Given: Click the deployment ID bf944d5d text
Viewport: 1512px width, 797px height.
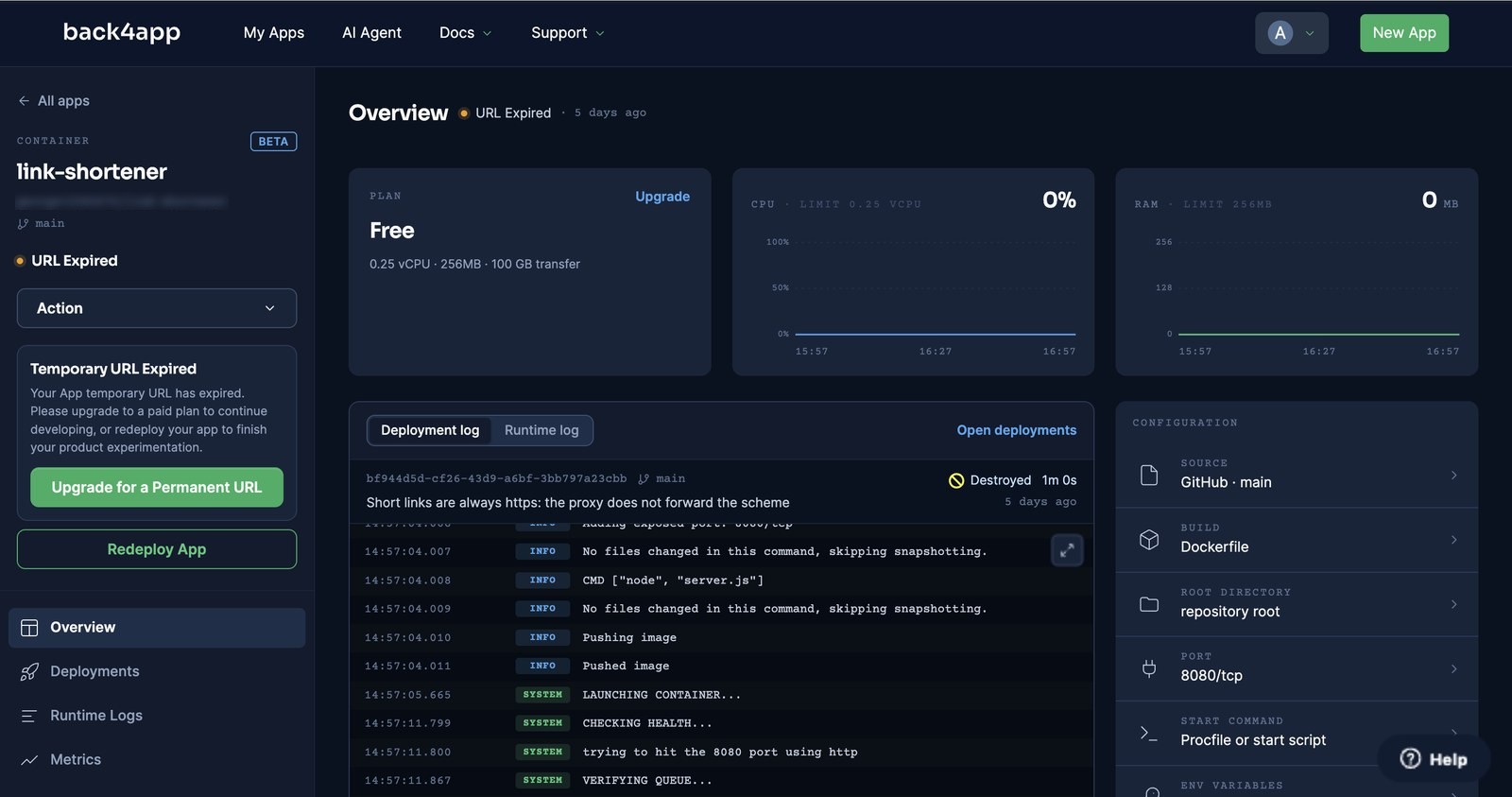Looking at the screenshot, I should coord(496,479).
